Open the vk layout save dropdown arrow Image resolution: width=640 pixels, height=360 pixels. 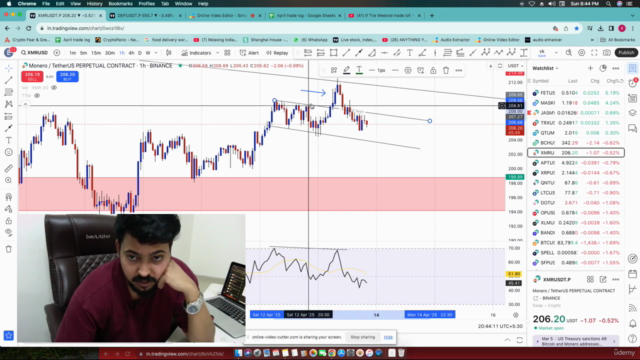556,53
